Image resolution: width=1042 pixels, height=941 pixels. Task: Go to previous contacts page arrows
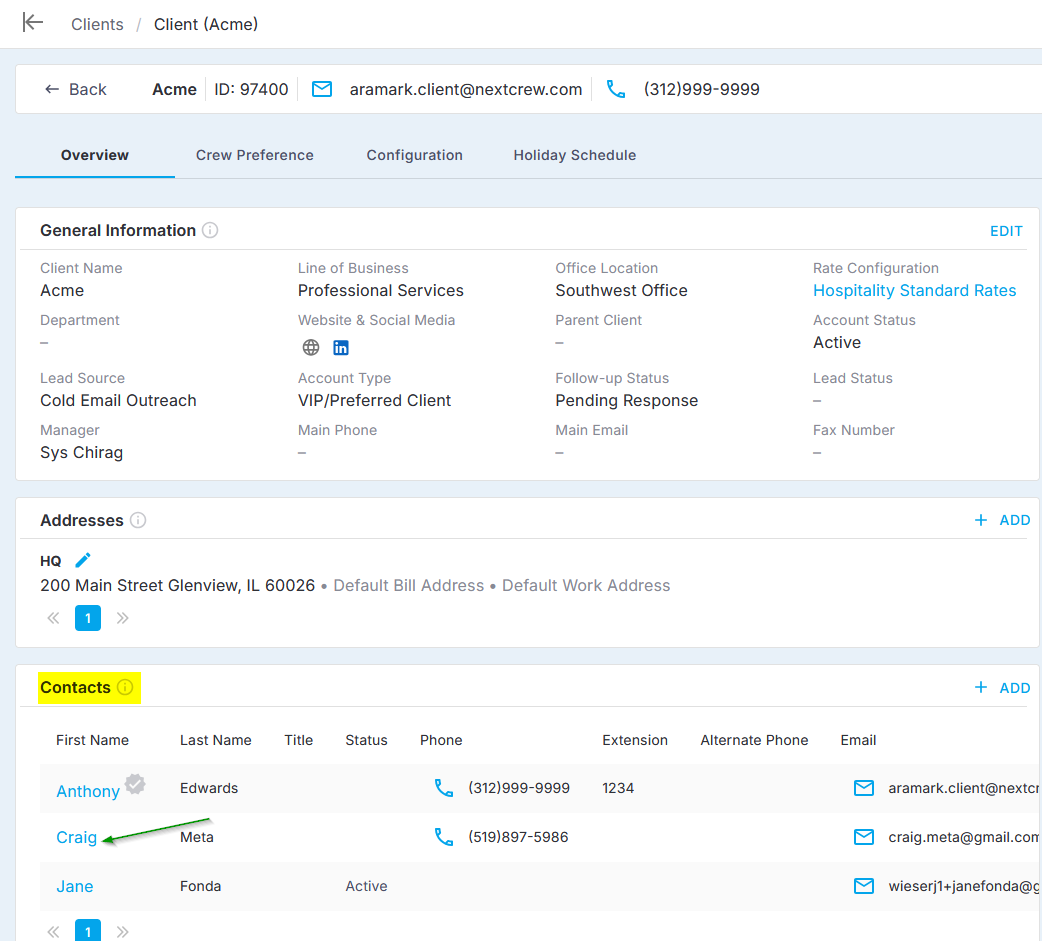click(x=53, y=932)
